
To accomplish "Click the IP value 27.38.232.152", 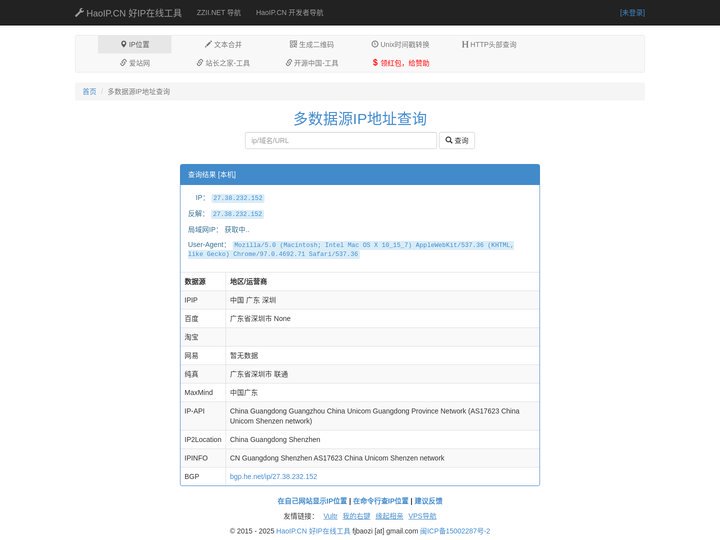I will coord(237,198).
